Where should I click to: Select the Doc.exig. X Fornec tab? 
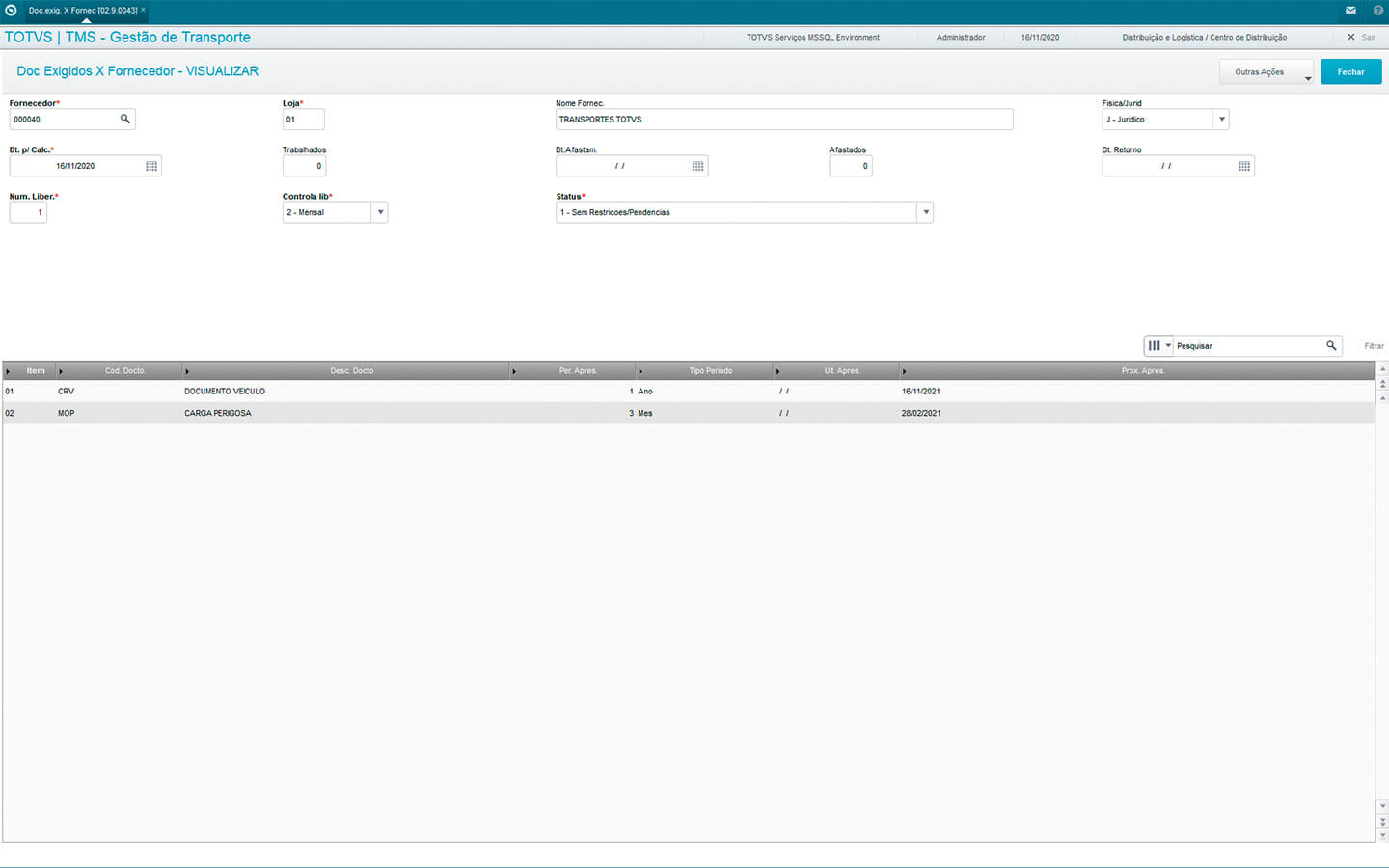(83, 11)
